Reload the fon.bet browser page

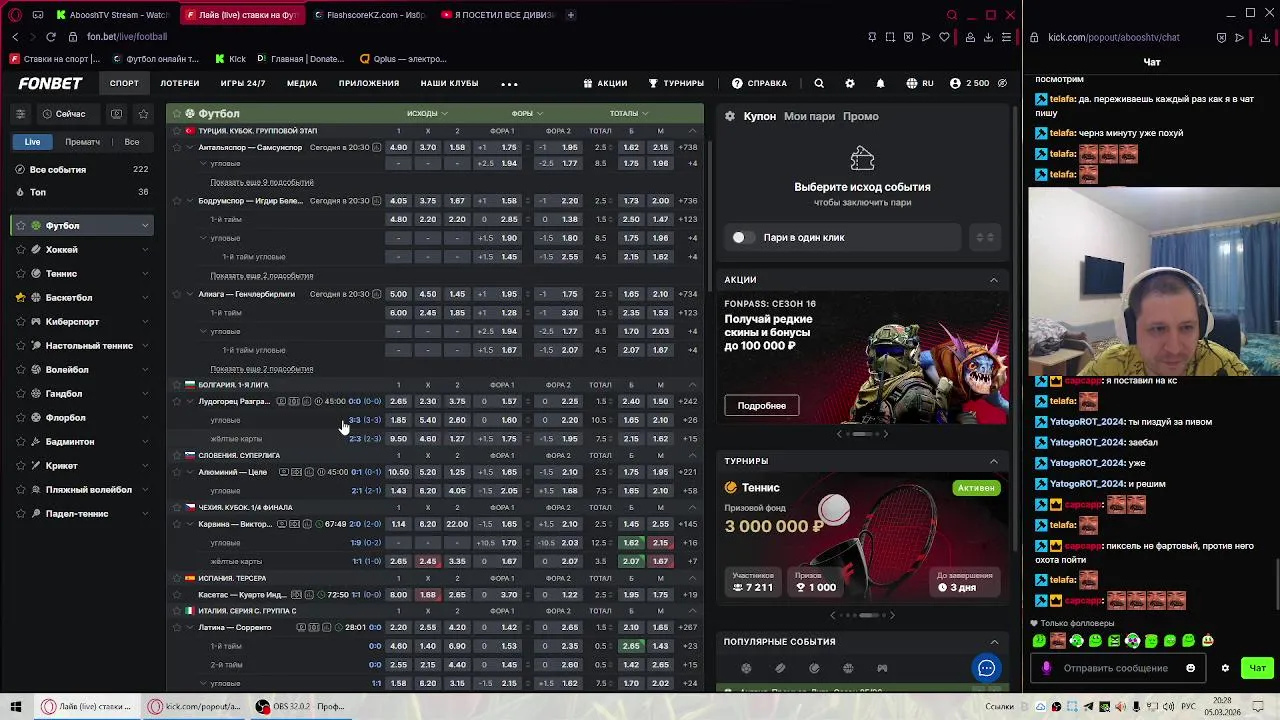click(x=50, y=37)
